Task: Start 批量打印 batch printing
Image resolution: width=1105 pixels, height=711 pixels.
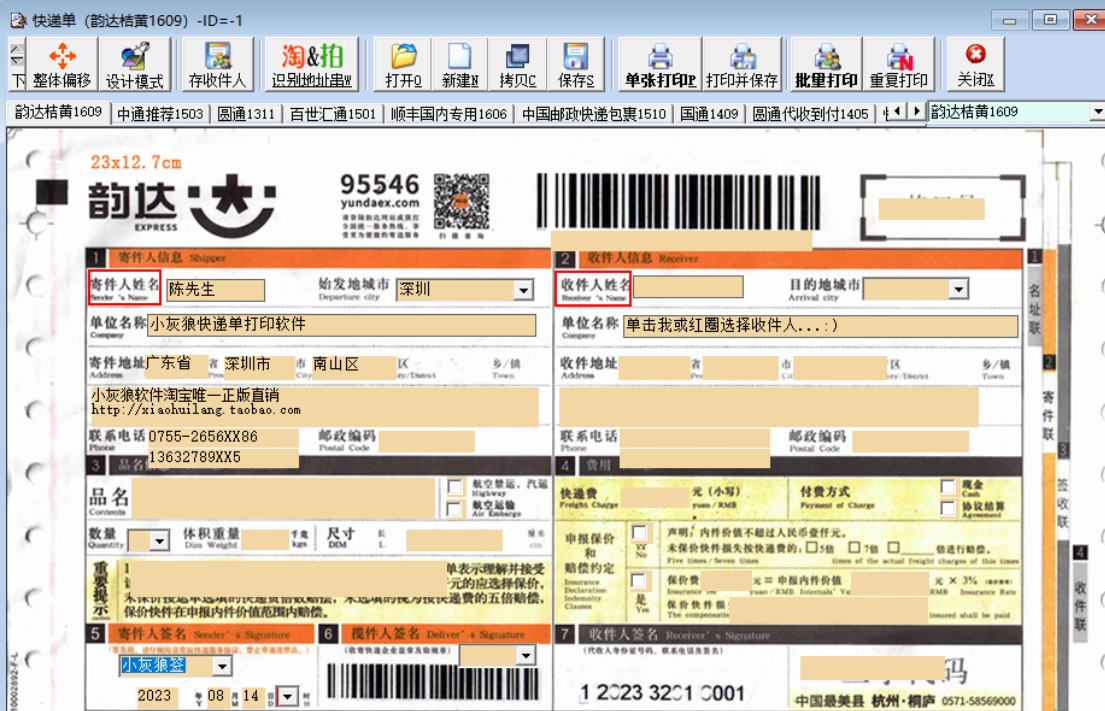Action: point(827,65)
